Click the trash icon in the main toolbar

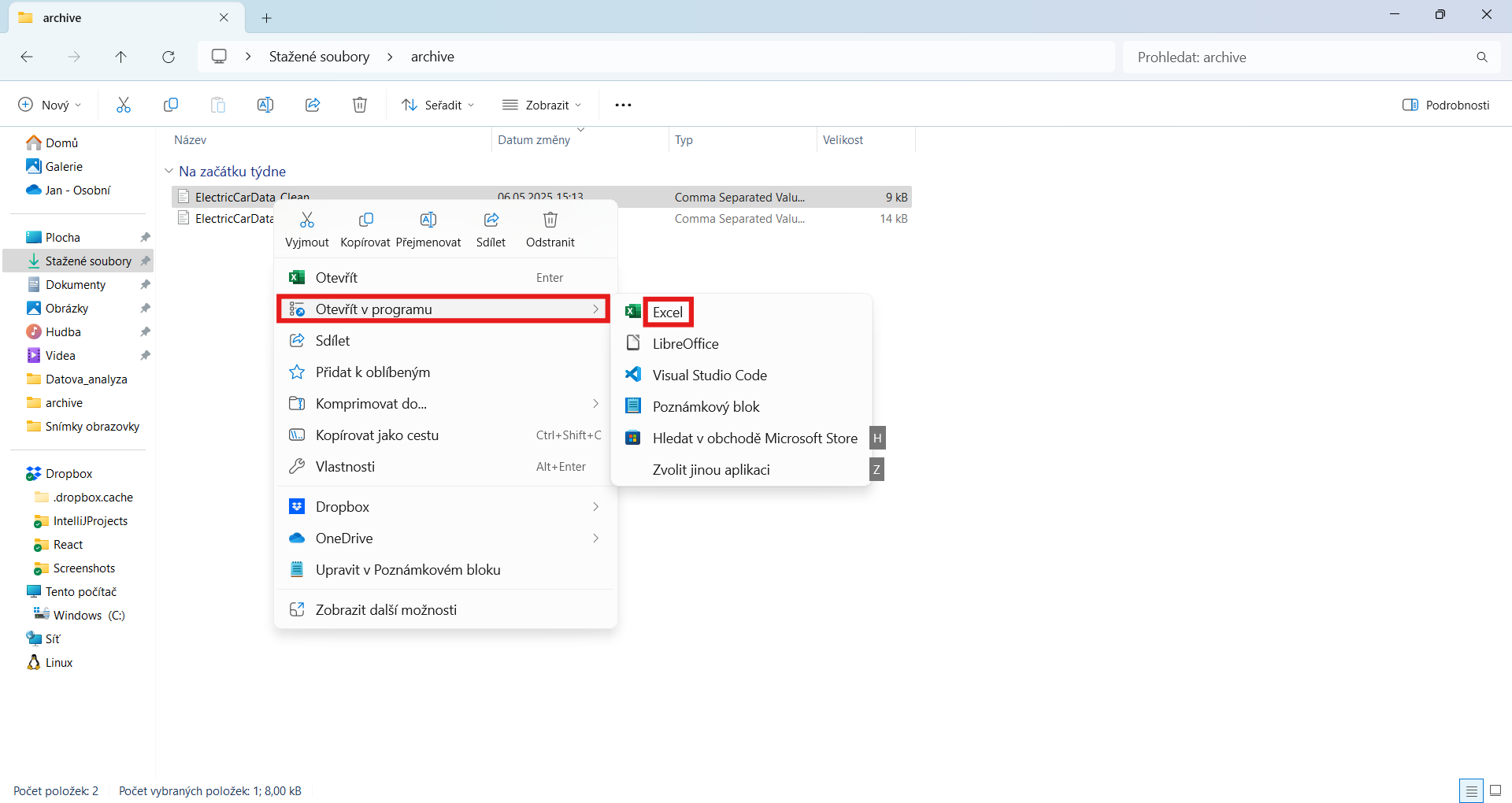pos(359,105)
